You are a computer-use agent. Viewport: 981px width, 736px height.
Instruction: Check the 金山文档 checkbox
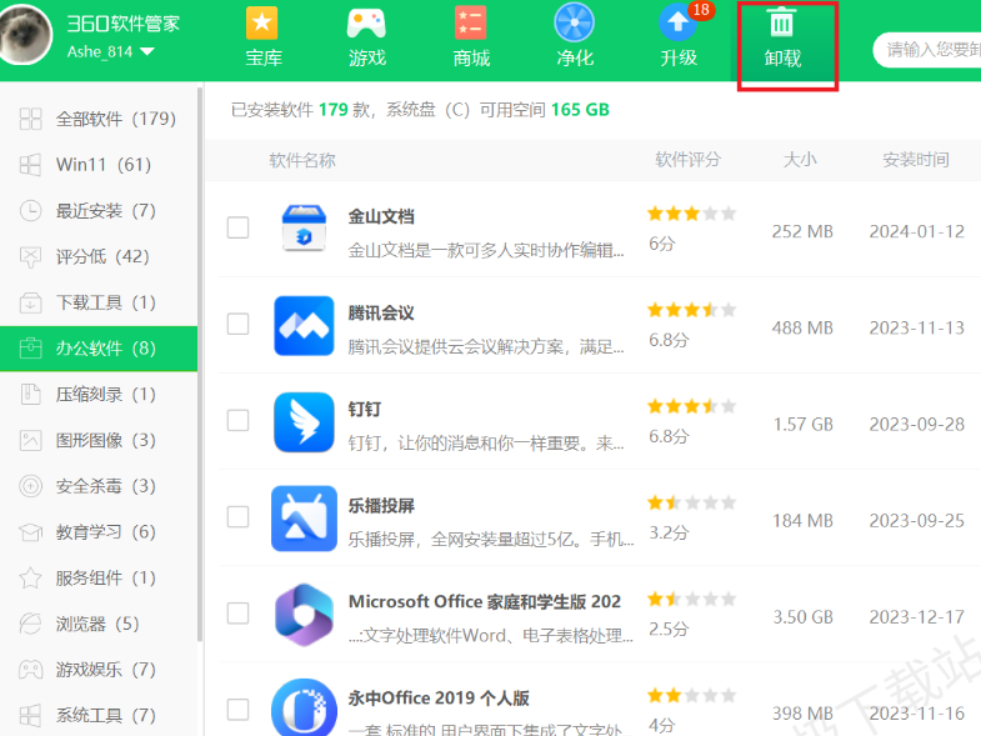238,228
